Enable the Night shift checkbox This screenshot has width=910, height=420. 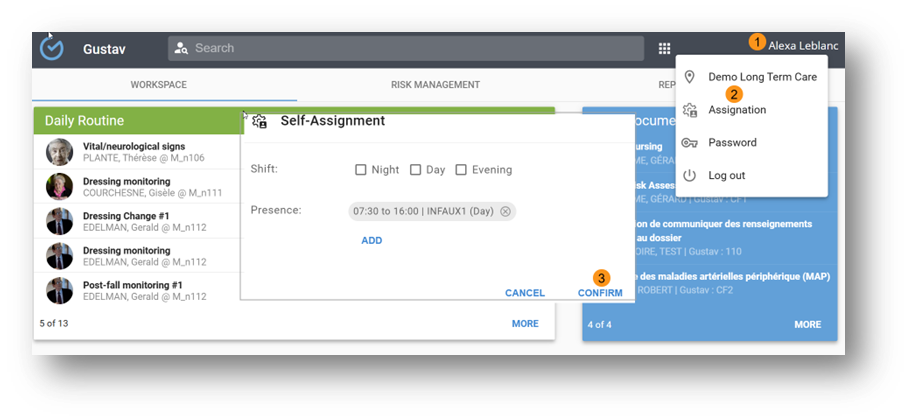tap(361, 170)
